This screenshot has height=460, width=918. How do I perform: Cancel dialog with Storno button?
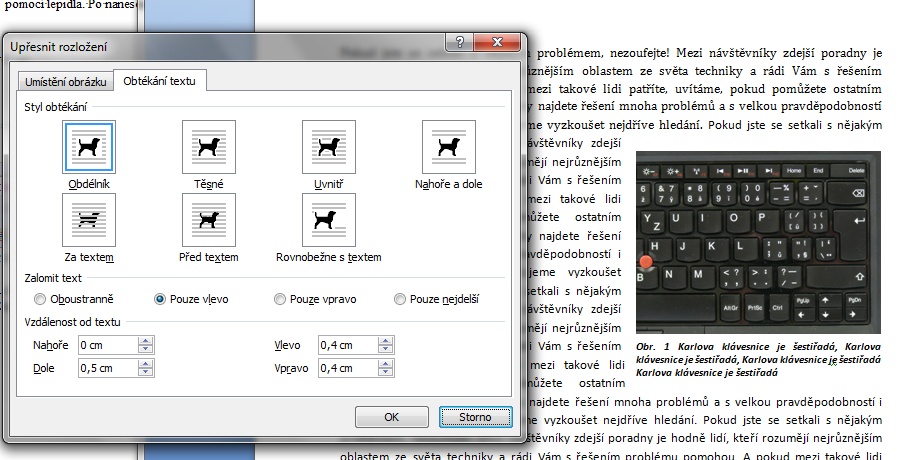pos(475,417)
